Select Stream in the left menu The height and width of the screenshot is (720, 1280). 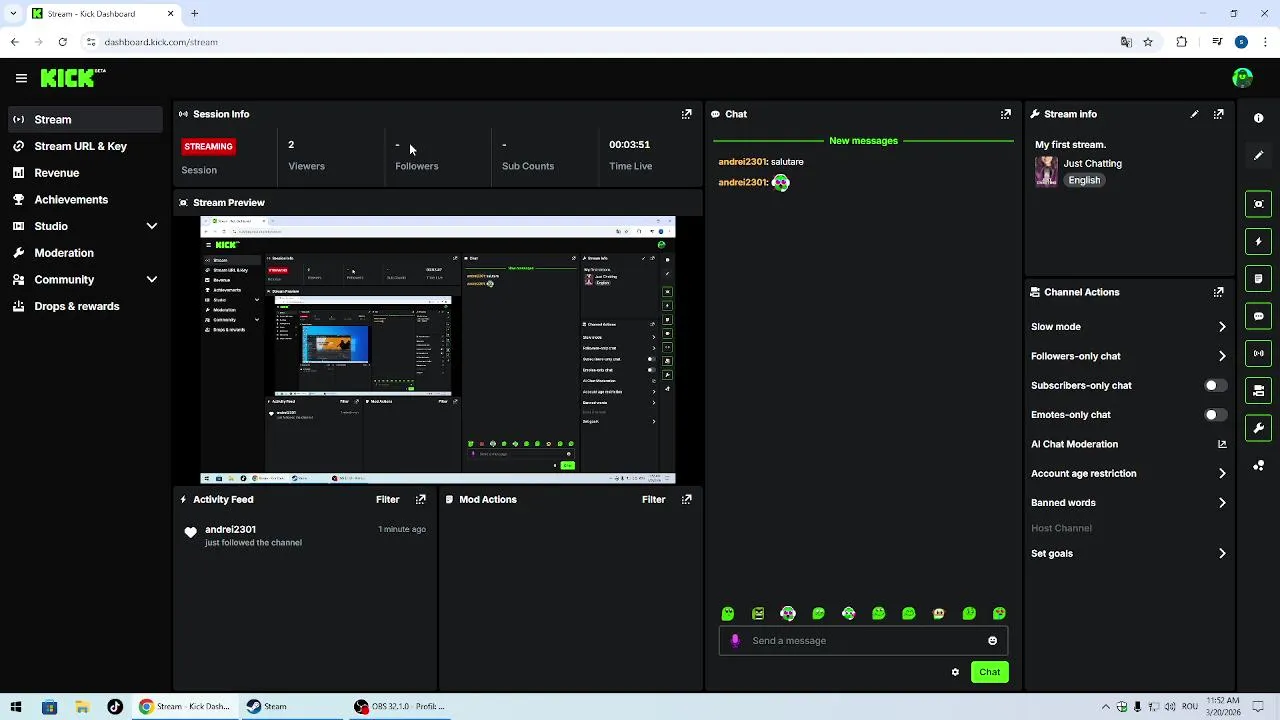(84, 119)
